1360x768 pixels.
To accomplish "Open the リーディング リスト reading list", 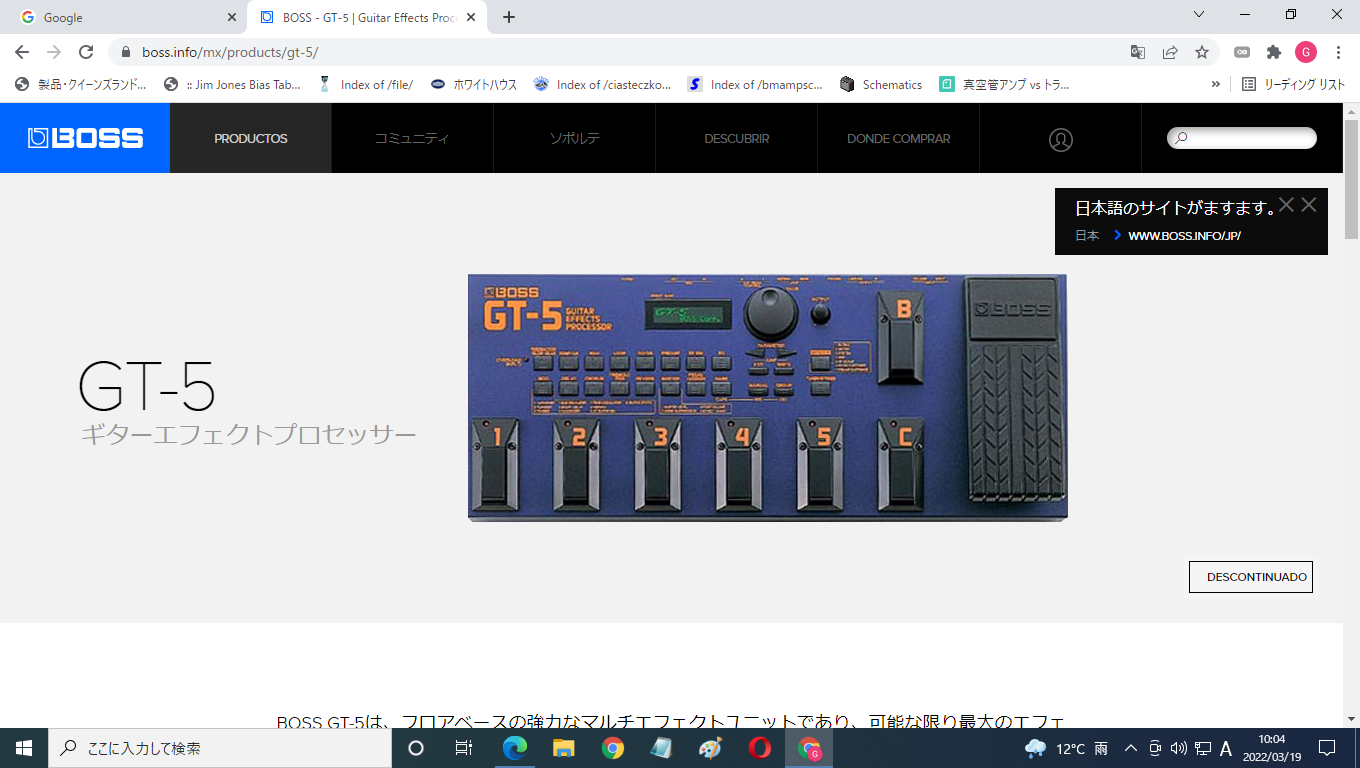I will pyautogui.click(x=1294, y=85).
